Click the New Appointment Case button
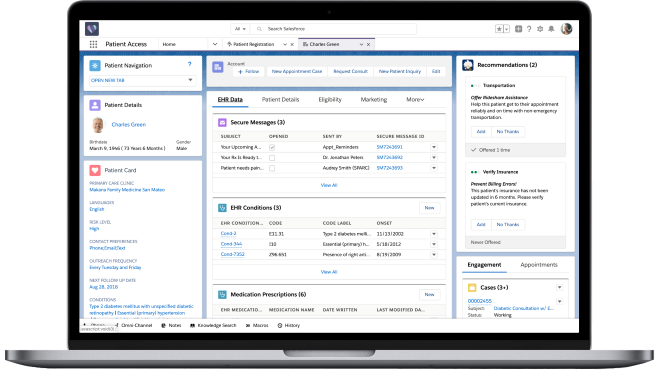The height and width of the screenshot is (378, 660). pos(297,72)
